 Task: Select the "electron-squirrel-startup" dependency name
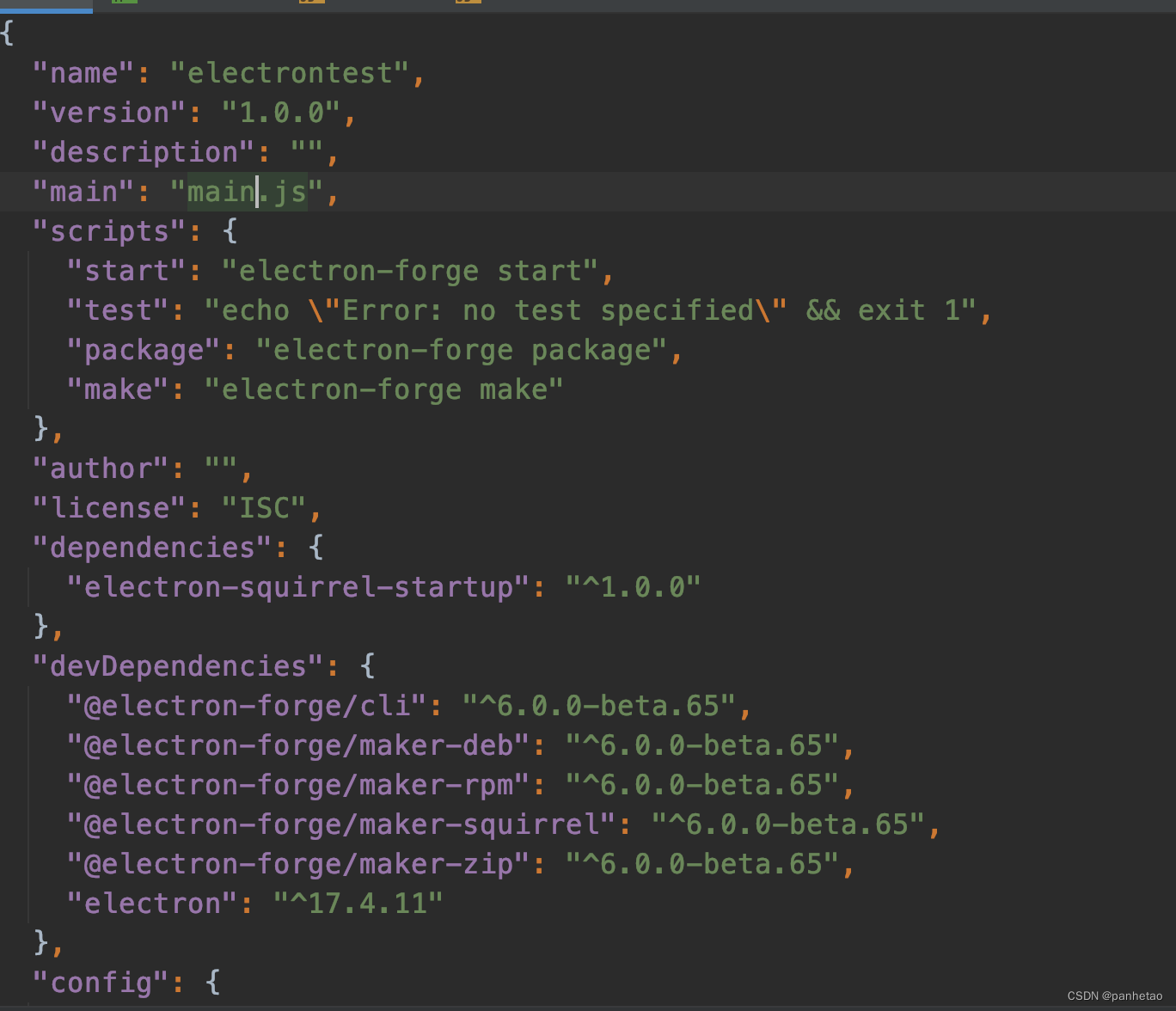(x=297, y=586)
